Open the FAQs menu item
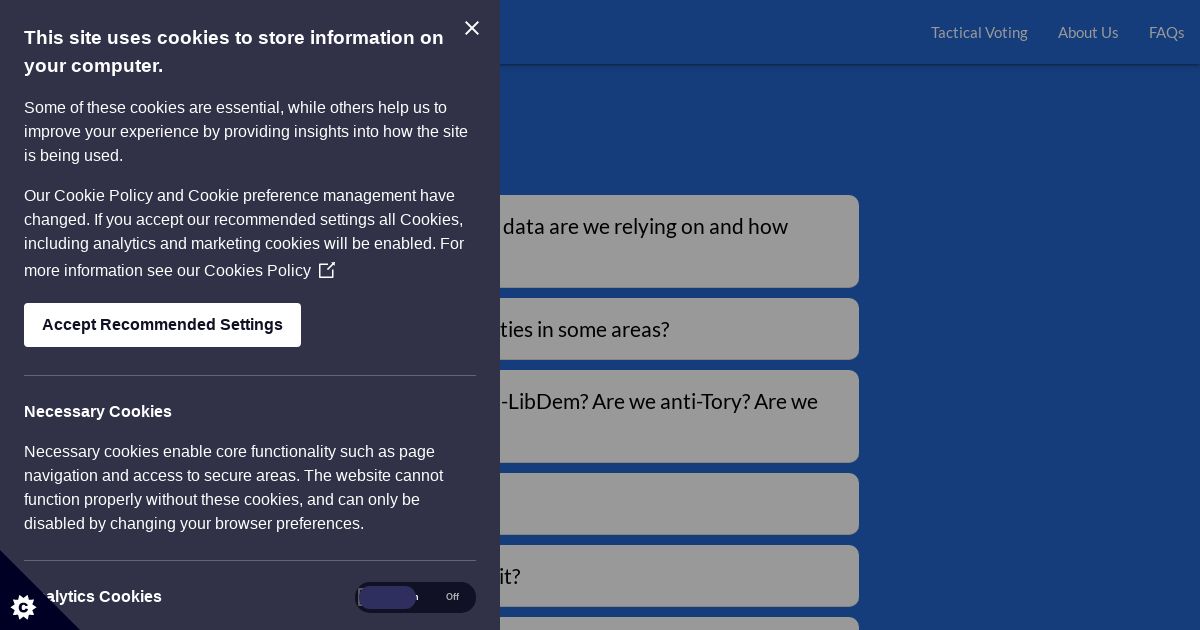The image size is (1200, 630). pos(1166,32)
